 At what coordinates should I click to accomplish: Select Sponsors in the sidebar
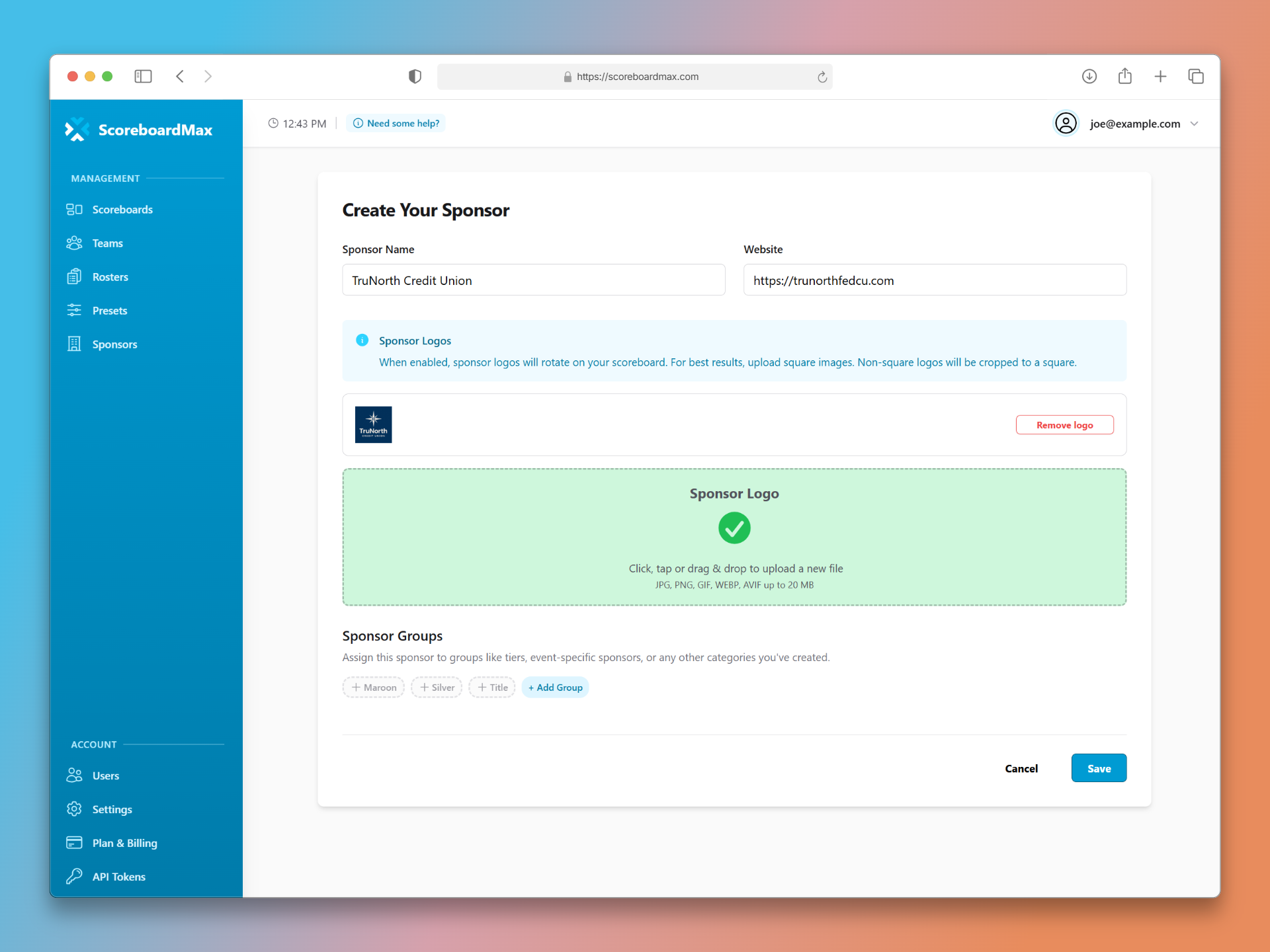pyautogui.click(x=115, y=344)
